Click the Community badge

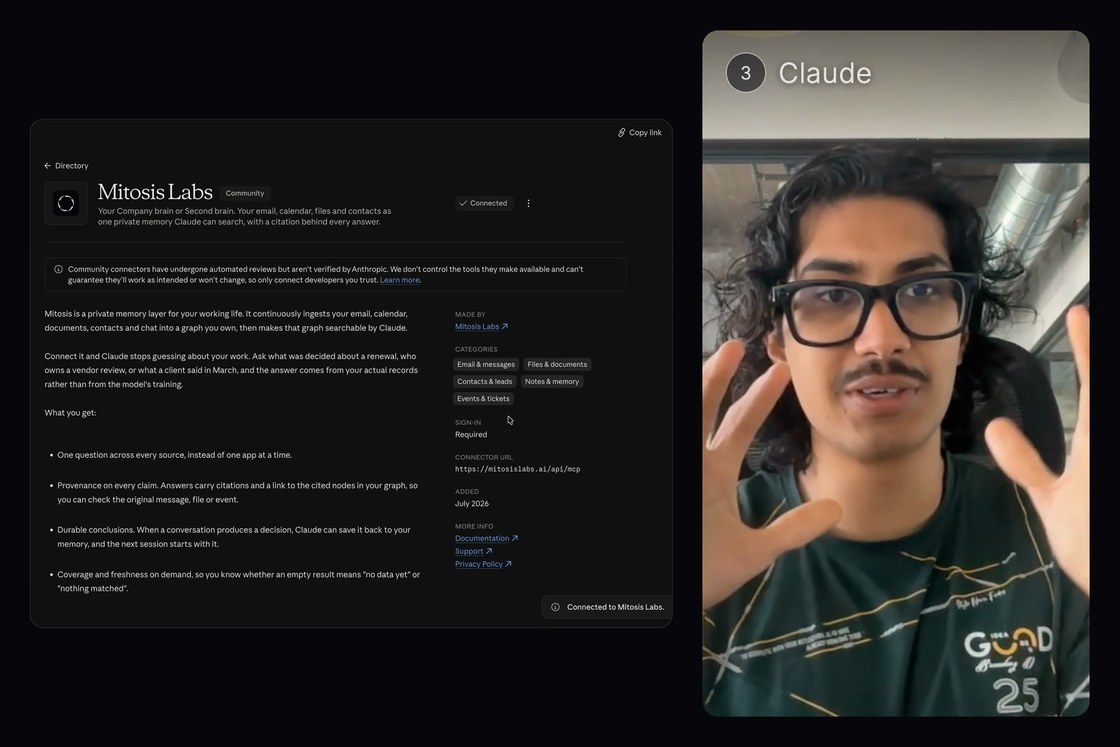[x=244, y=194]
